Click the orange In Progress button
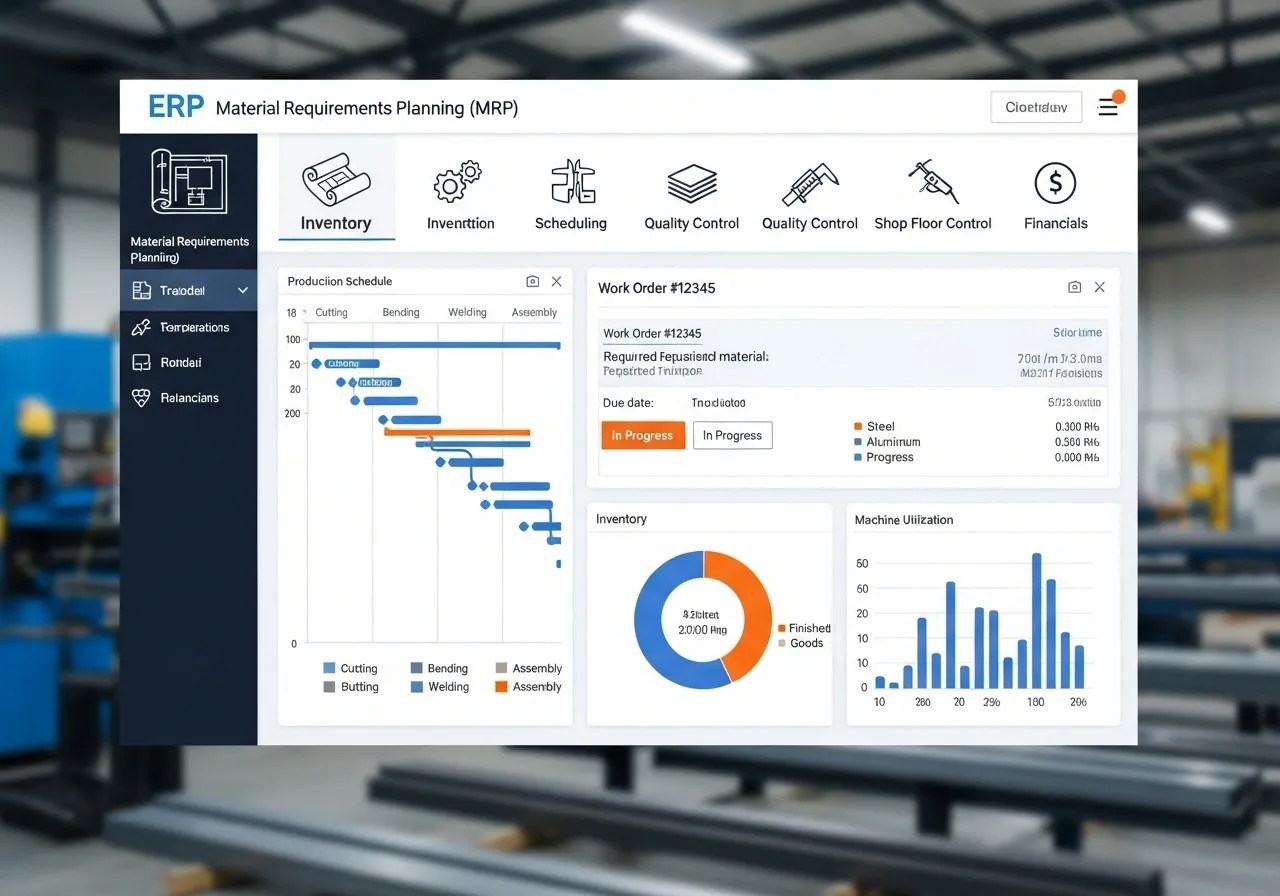This screenshot has height=896, width=1280. pos(643,435)
